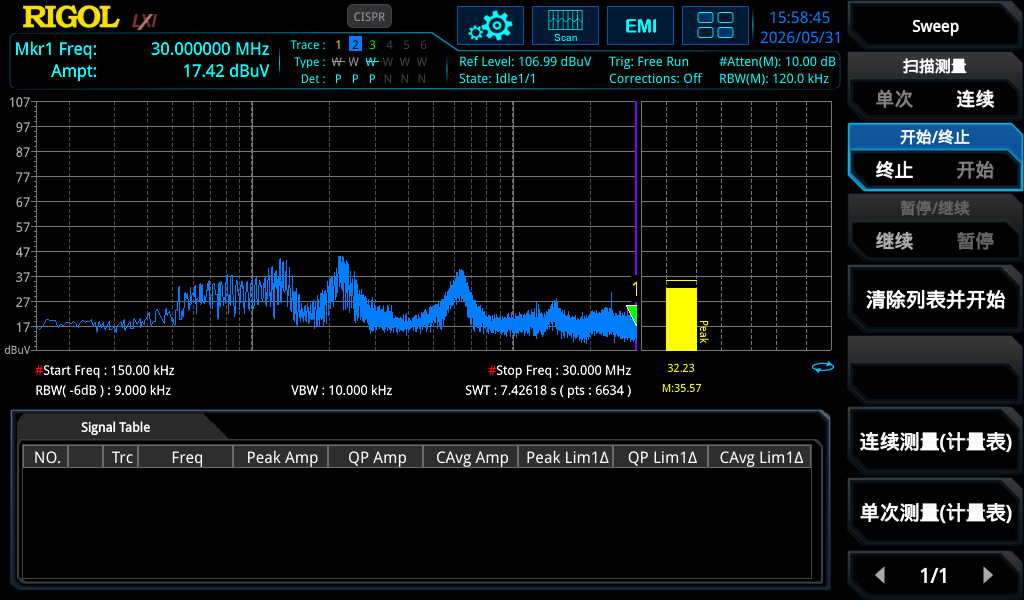Click the Ref Level 106.99 dBuV setting

(525, 61)
